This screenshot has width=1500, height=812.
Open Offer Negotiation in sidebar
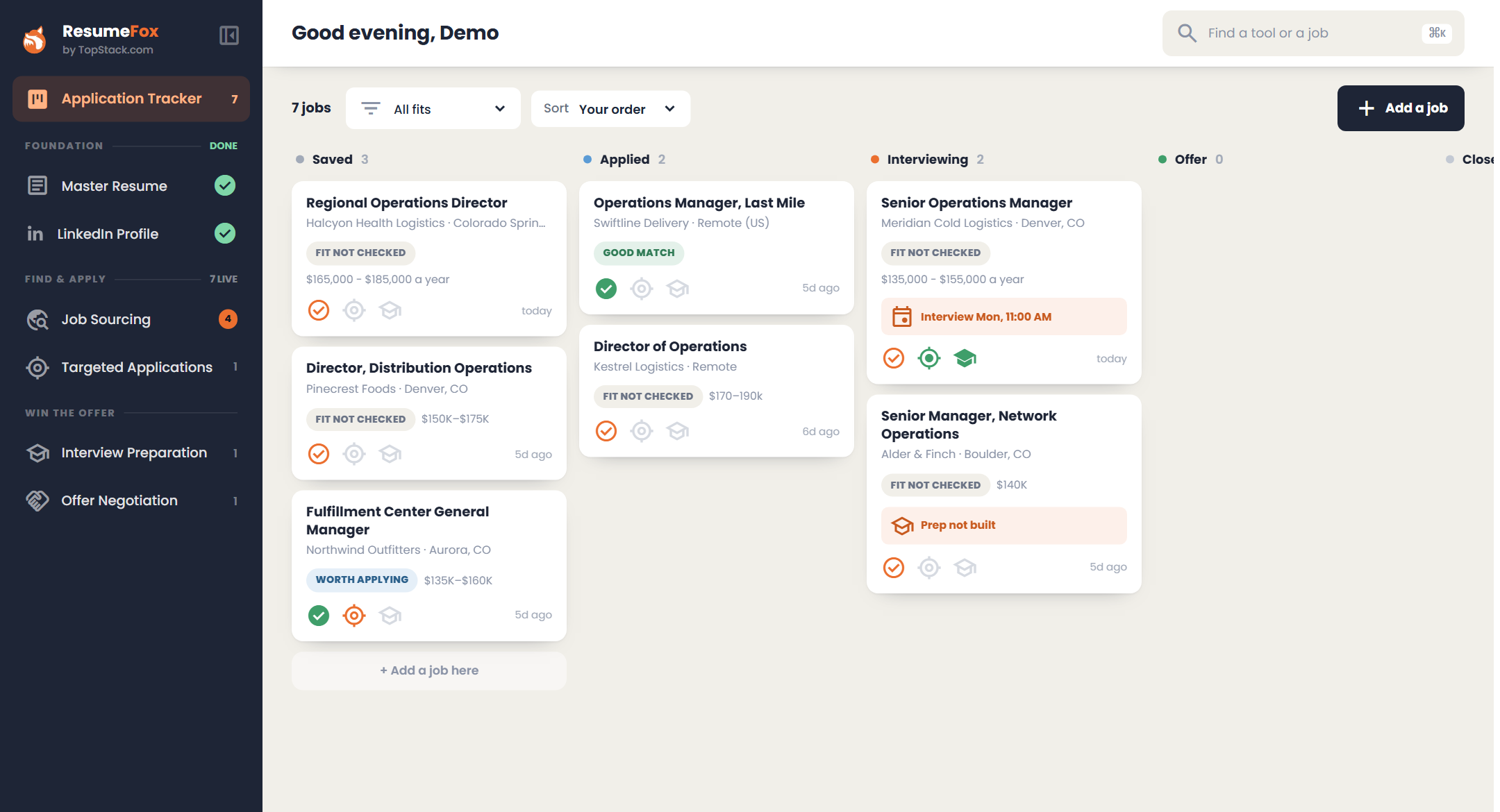(131, 500)
